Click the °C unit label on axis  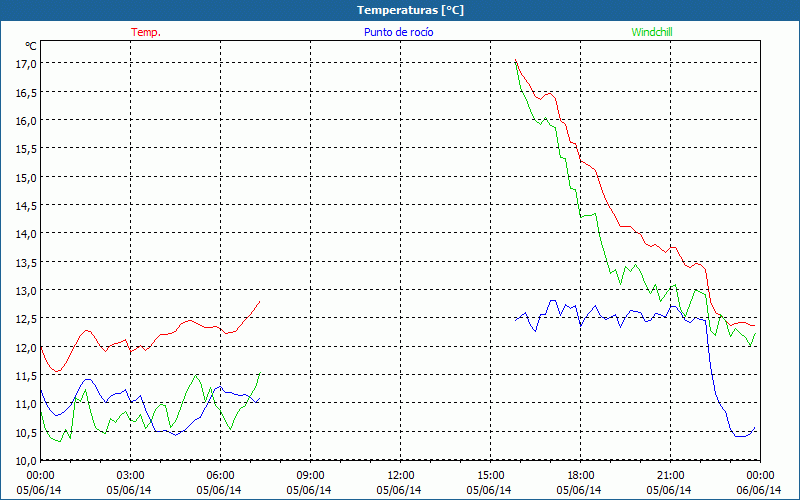click(31, 46)
